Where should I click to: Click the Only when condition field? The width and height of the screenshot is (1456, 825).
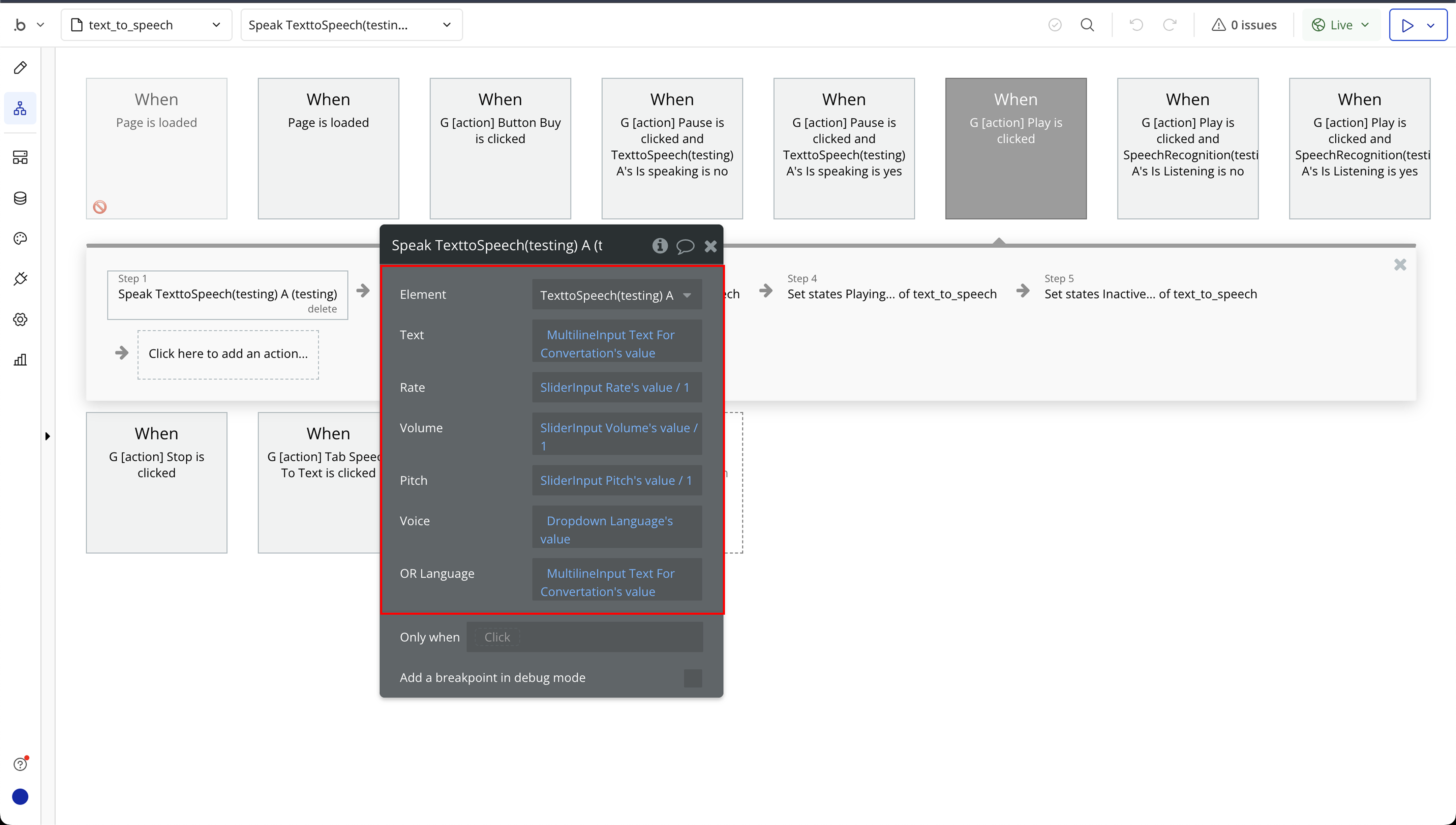[x=584, y=637]
